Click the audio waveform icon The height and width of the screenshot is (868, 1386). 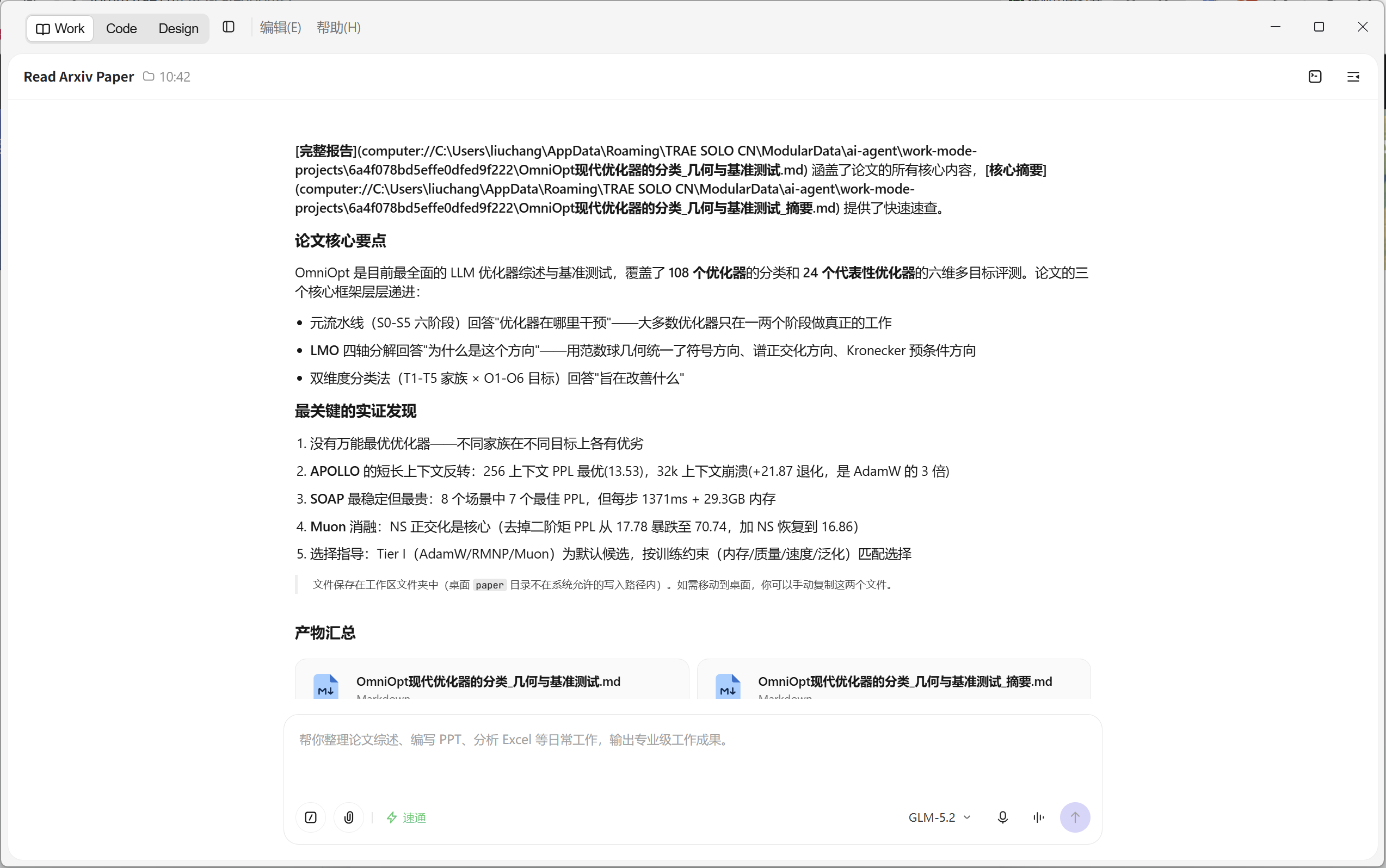click(1038, 817)
